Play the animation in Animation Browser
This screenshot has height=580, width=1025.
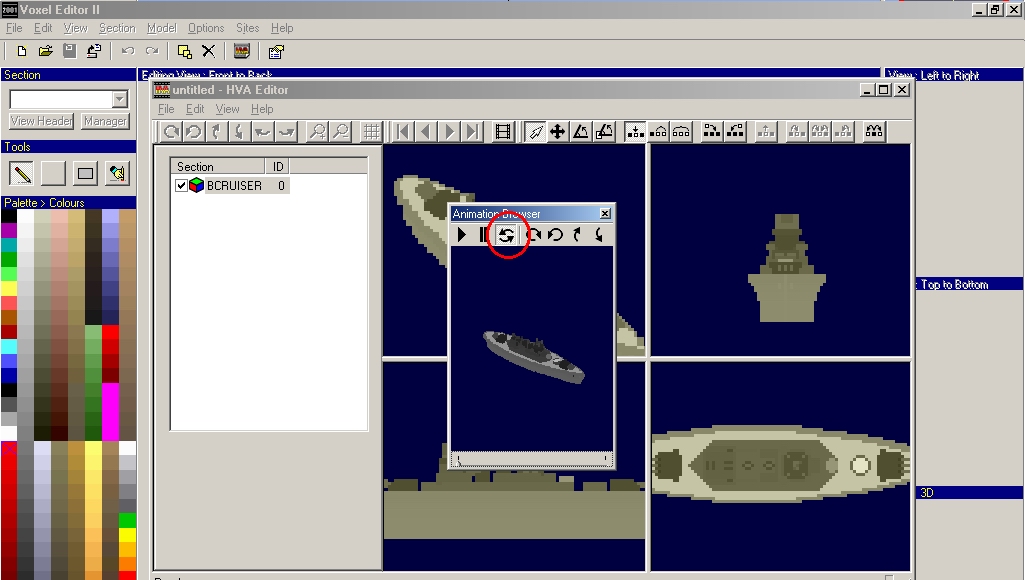coord(462,234)
